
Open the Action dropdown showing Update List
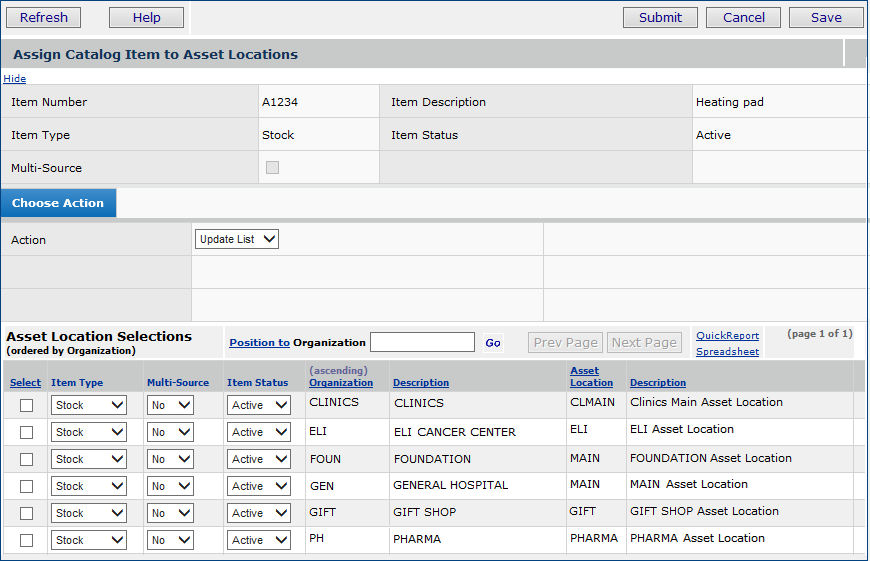pos(237,239)
